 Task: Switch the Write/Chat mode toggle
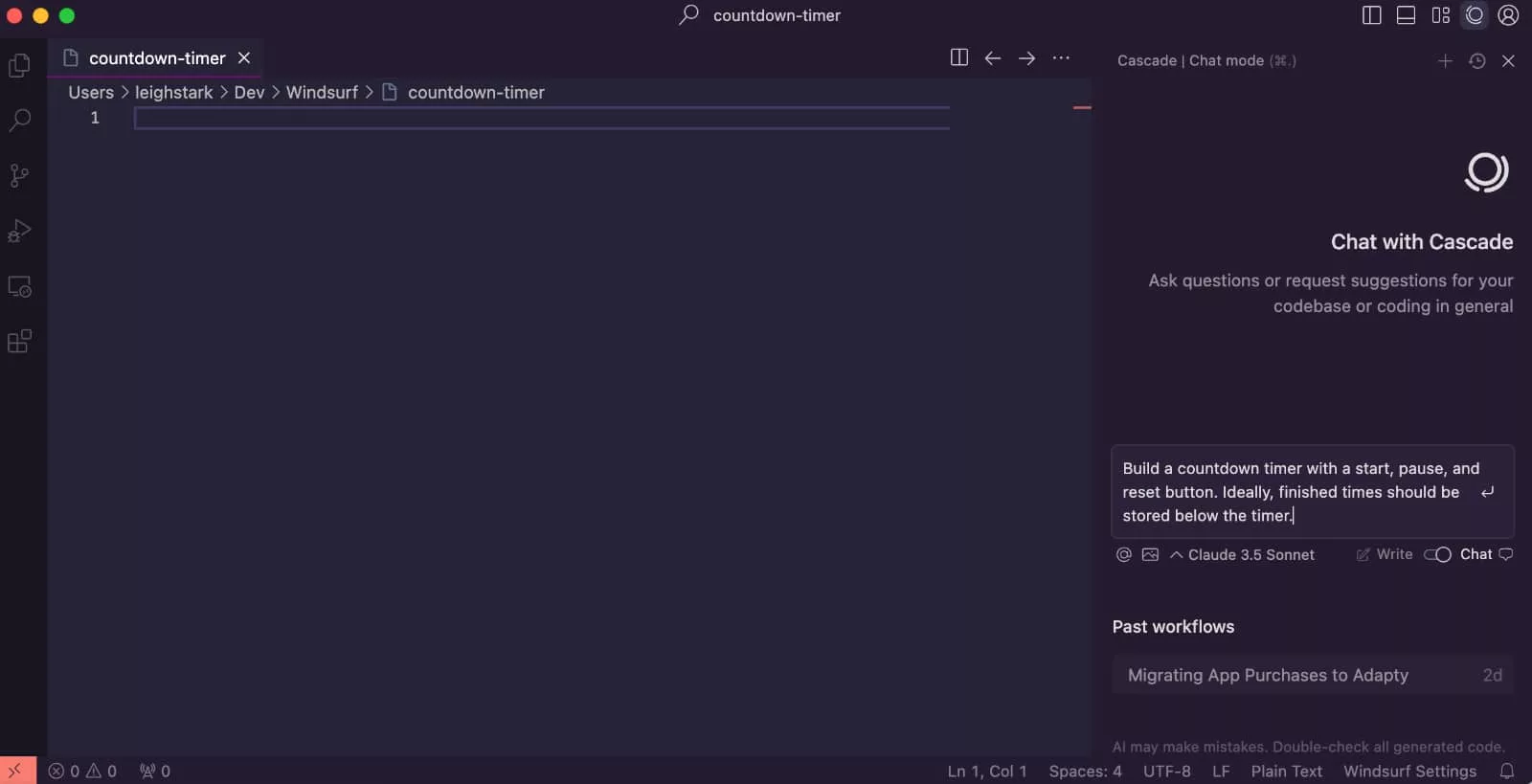1437,554
